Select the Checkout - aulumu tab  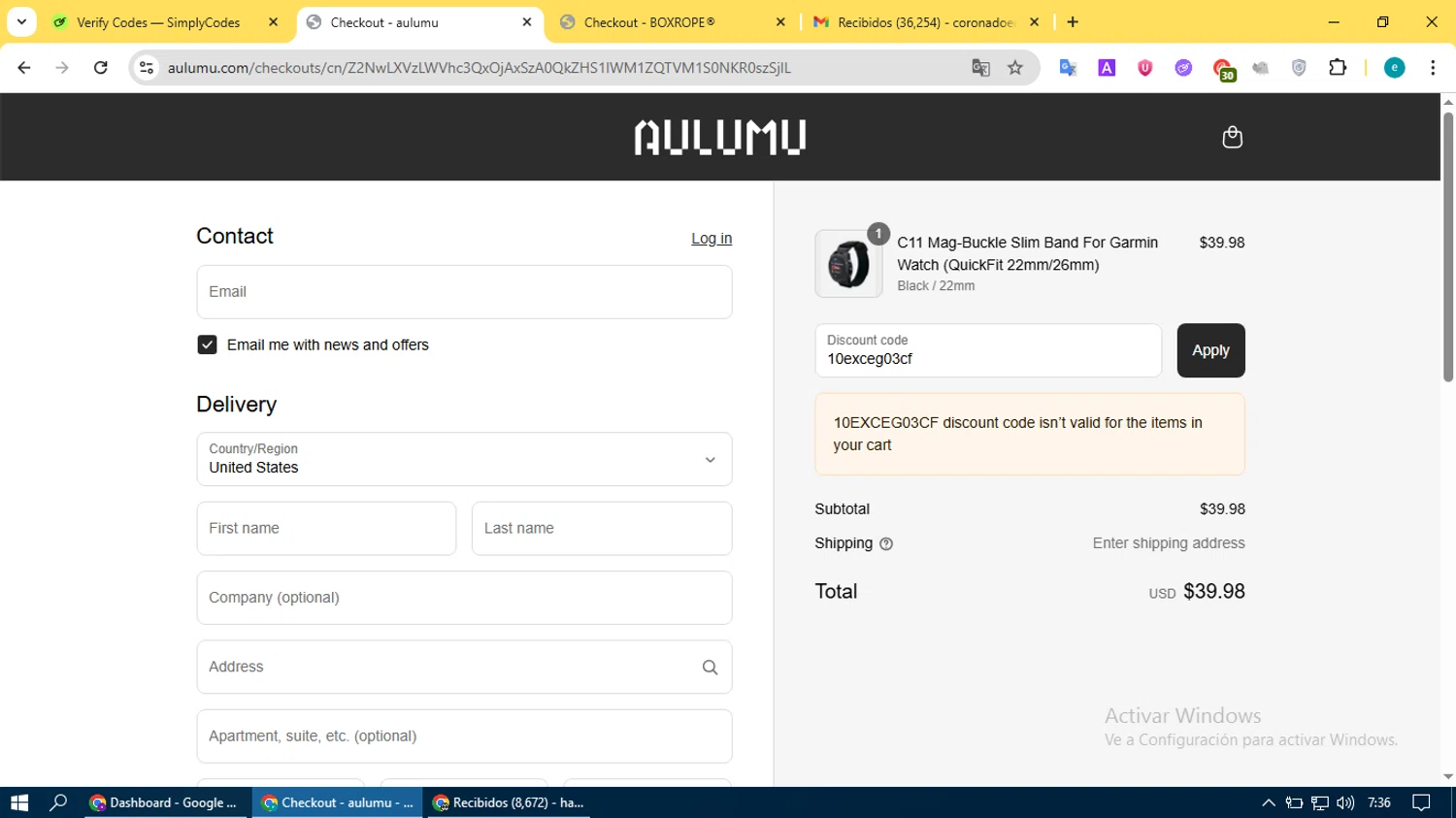384,22
